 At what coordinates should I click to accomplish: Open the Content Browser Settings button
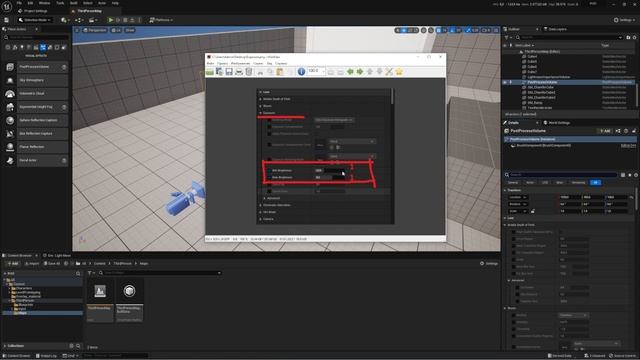[x=489, y=264]
